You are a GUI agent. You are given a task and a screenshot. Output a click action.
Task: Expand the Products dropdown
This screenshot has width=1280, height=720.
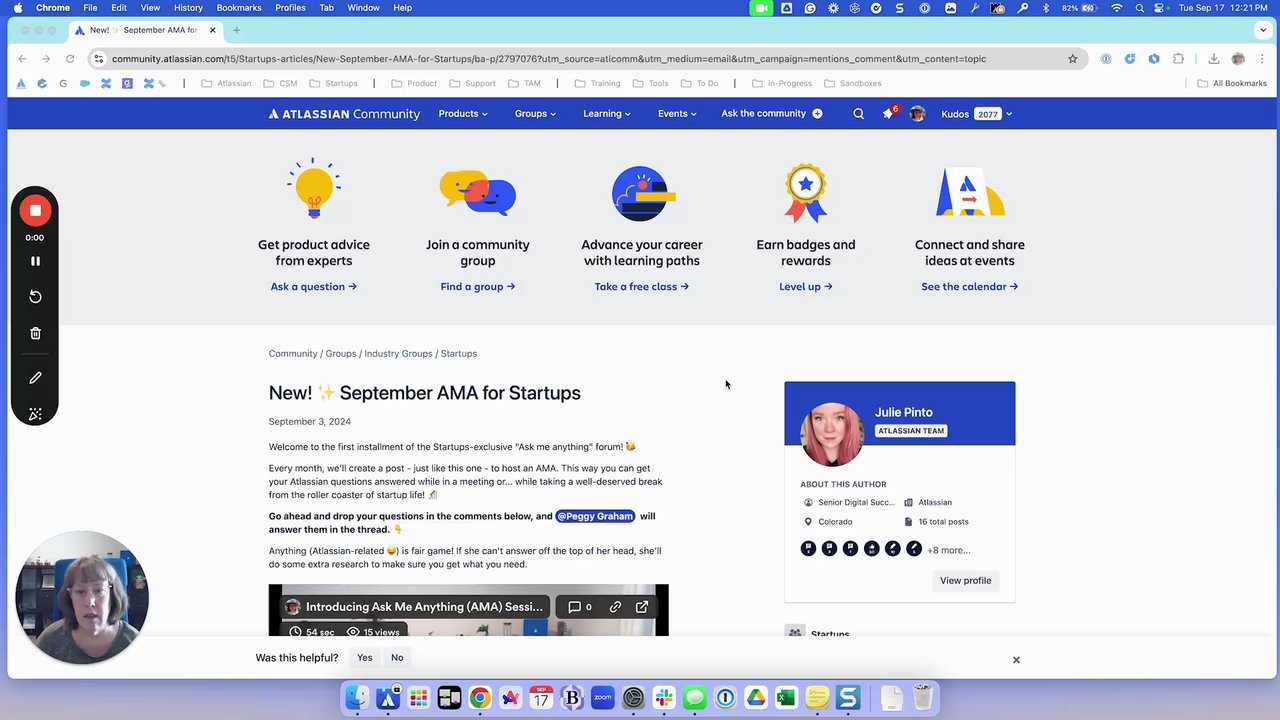(463, 114)
